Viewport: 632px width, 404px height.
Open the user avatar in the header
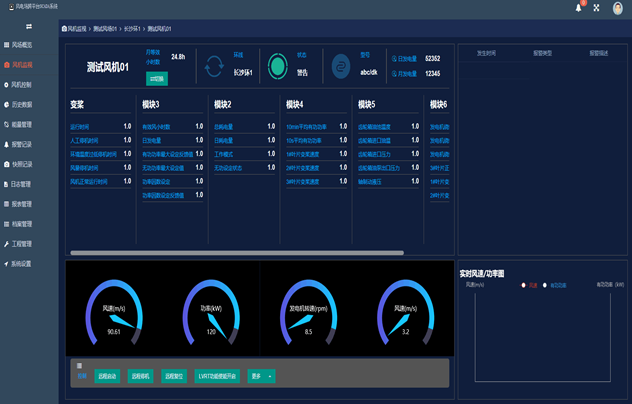[617, 8]
